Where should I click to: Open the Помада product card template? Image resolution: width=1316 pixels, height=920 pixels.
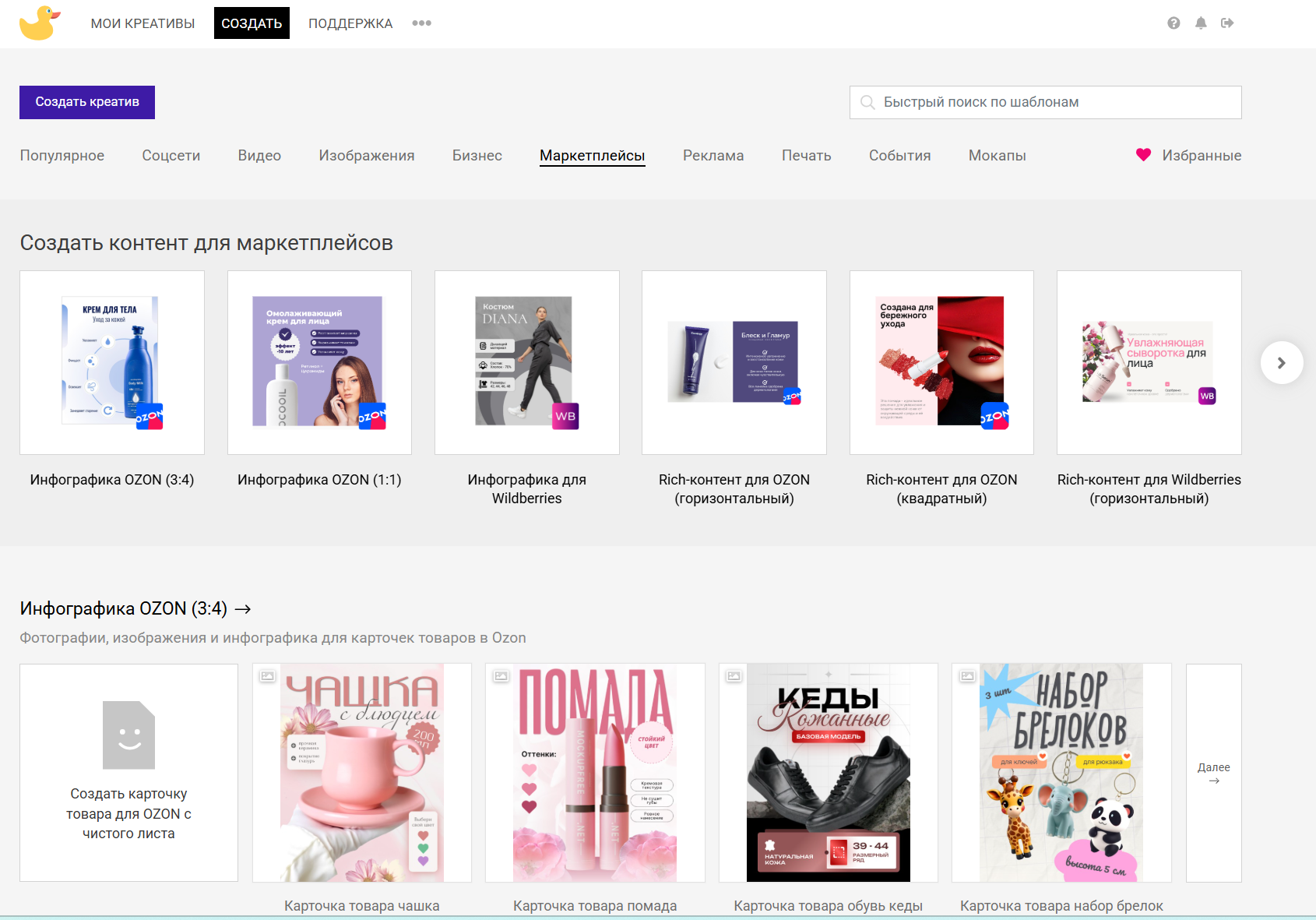click(x=595, y=773)
